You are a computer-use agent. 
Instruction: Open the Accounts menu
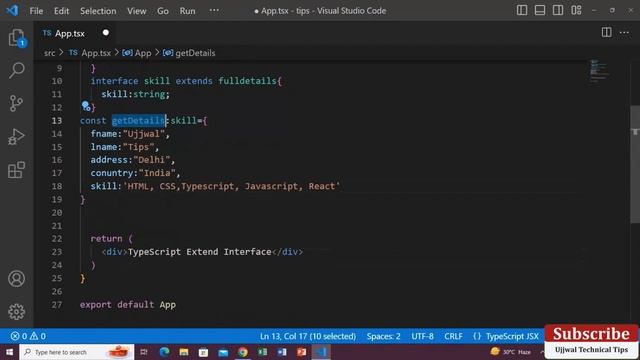(16, 279)
